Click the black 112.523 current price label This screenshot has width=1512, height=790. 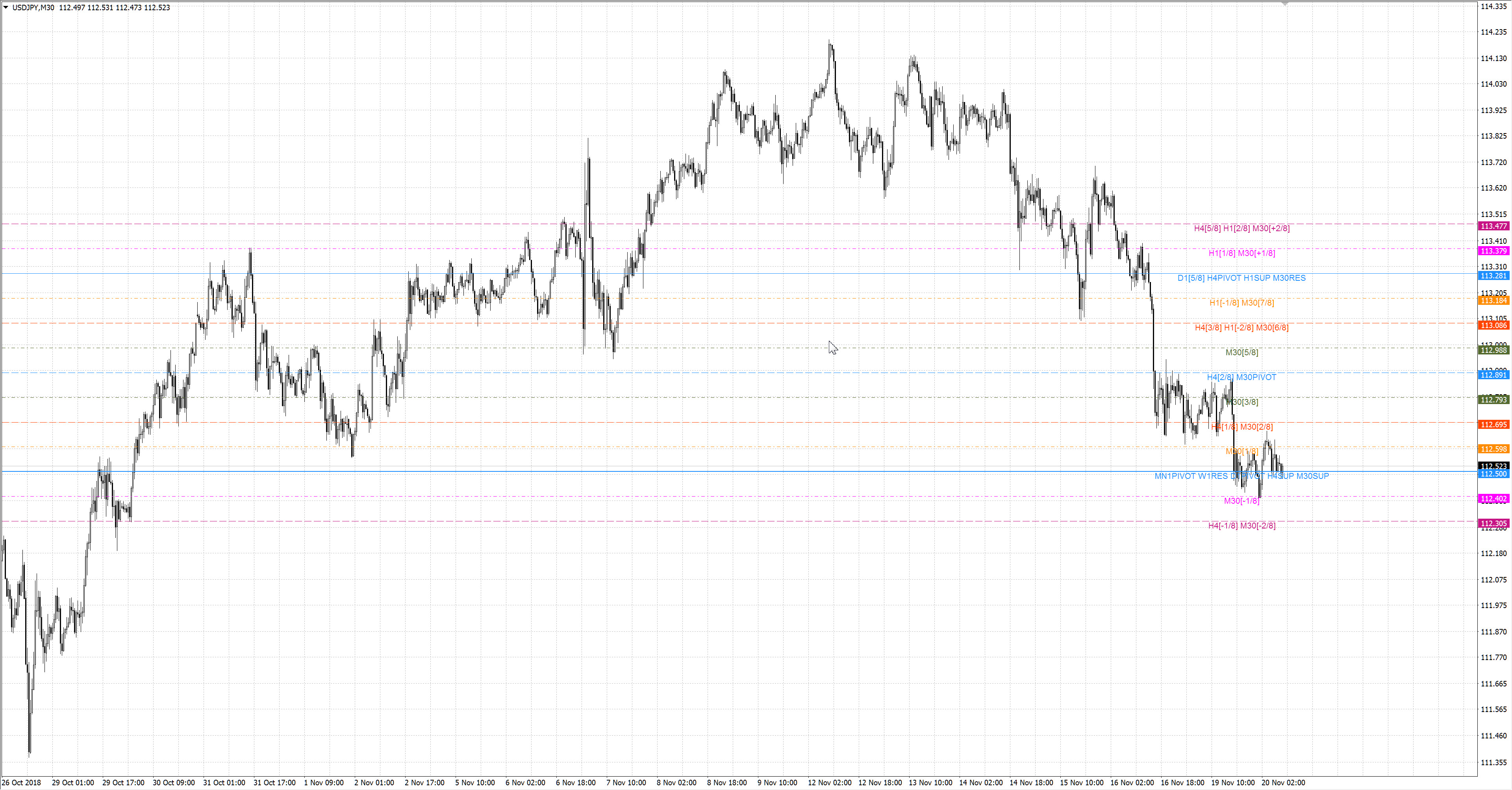click(1493, 466)
